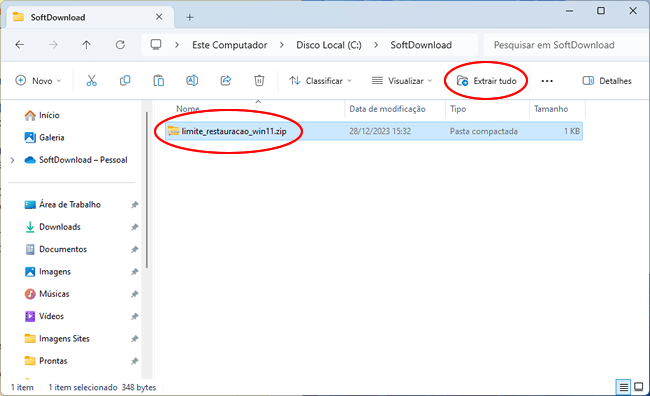Viewport: 650px width, 396px height.
Task: Open a new tab with plus
Action: coord(189,17)
